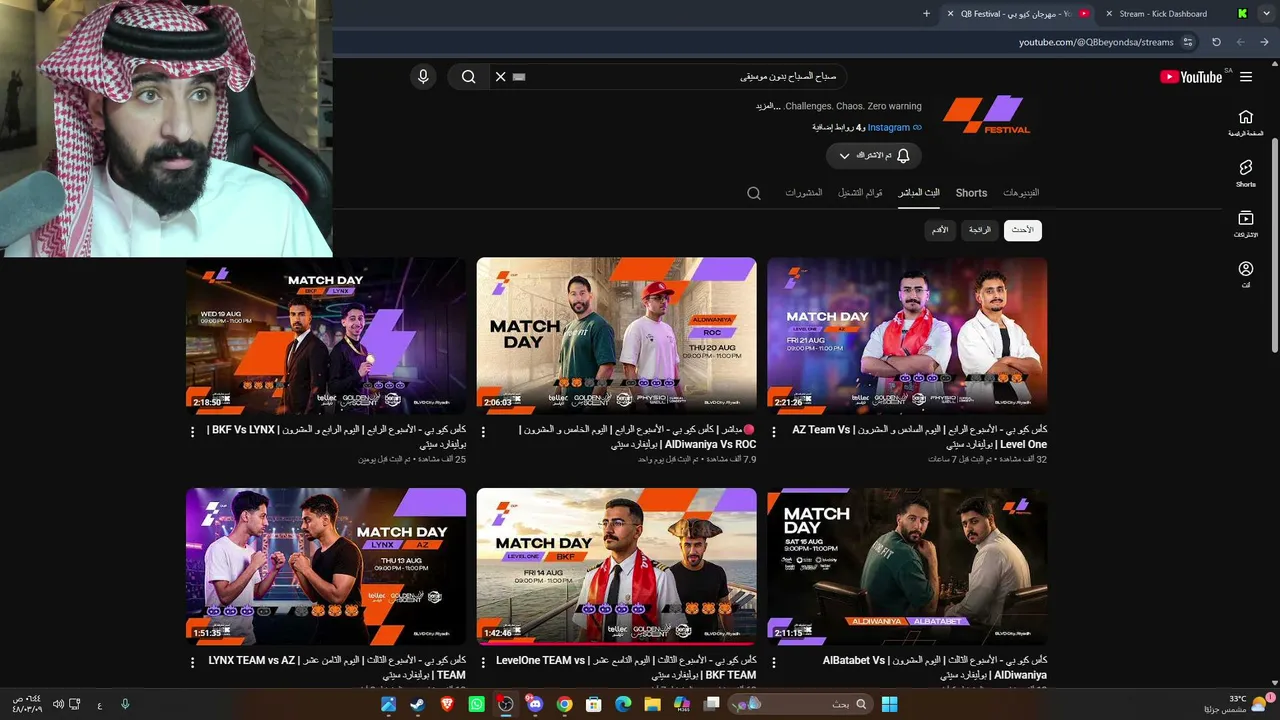1280x720 pixels.
Task: Open the browser tab search dropdown
Action: point(1265,14)
